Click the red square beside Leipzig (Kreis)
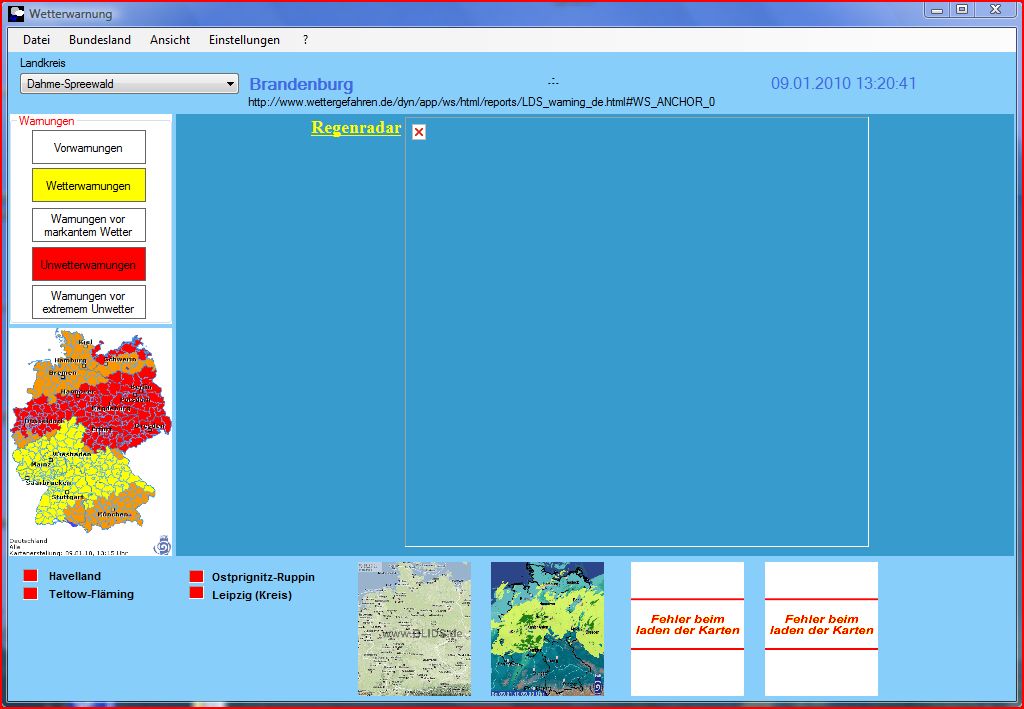1024x709 pixels. (x=196, y=594)
